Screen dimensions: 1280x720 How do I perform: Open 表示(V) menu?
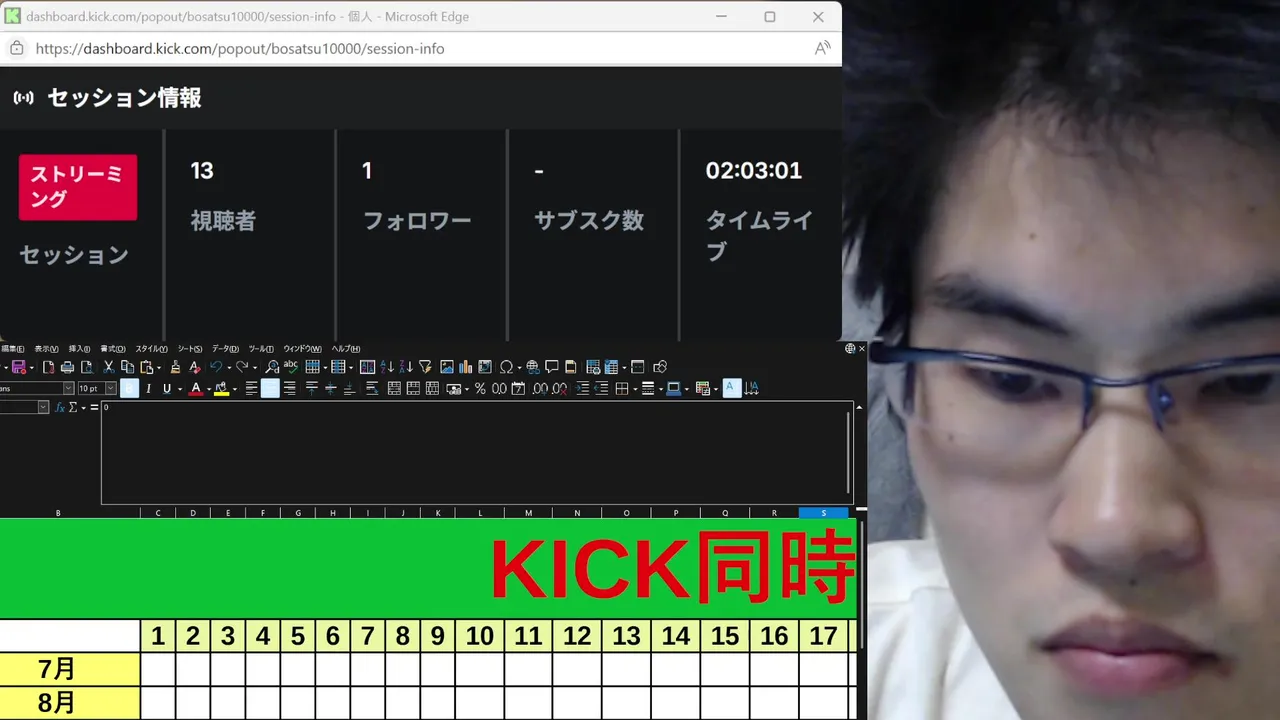coord(47,349)
